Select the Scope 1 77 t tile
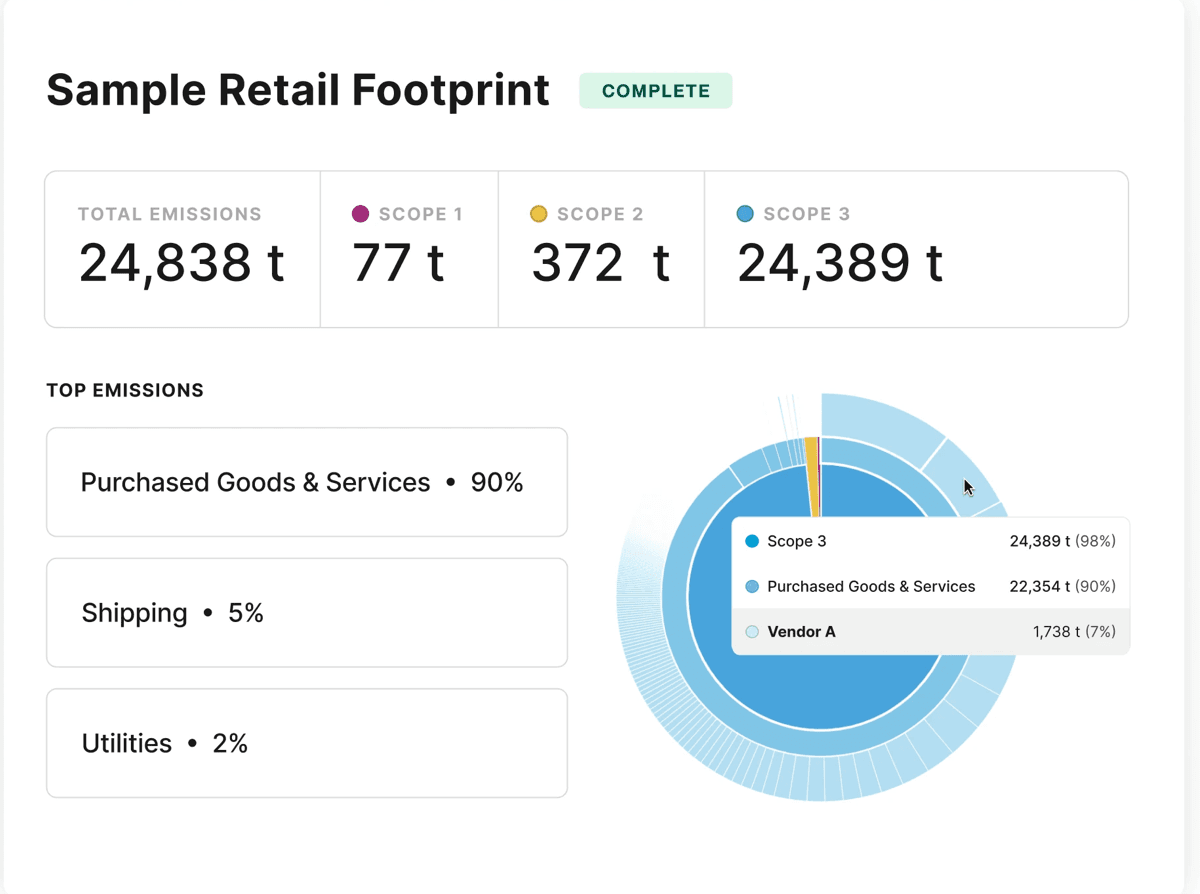The image size is (1200, 894). (409, 249)
